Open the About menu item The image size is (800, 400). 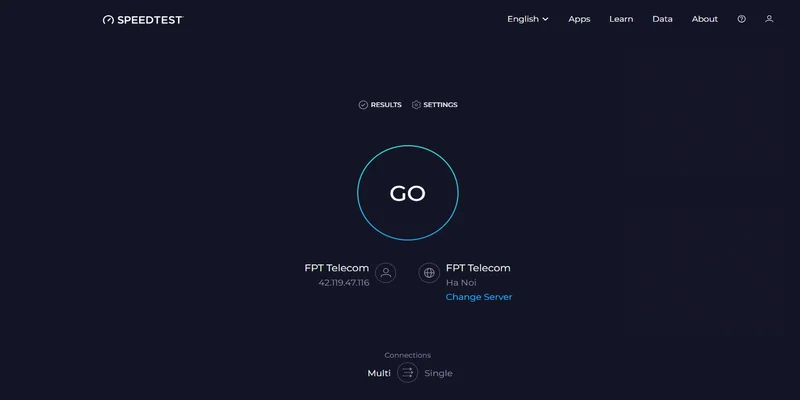click(x=705, y=19)
